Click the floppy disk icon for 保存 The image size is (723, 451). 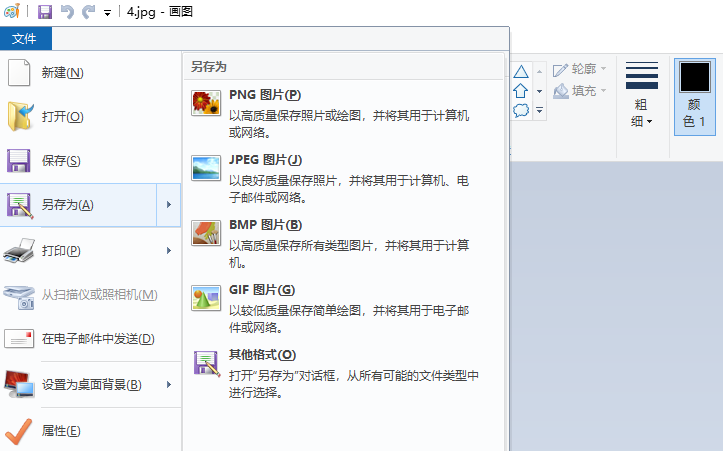18,160
